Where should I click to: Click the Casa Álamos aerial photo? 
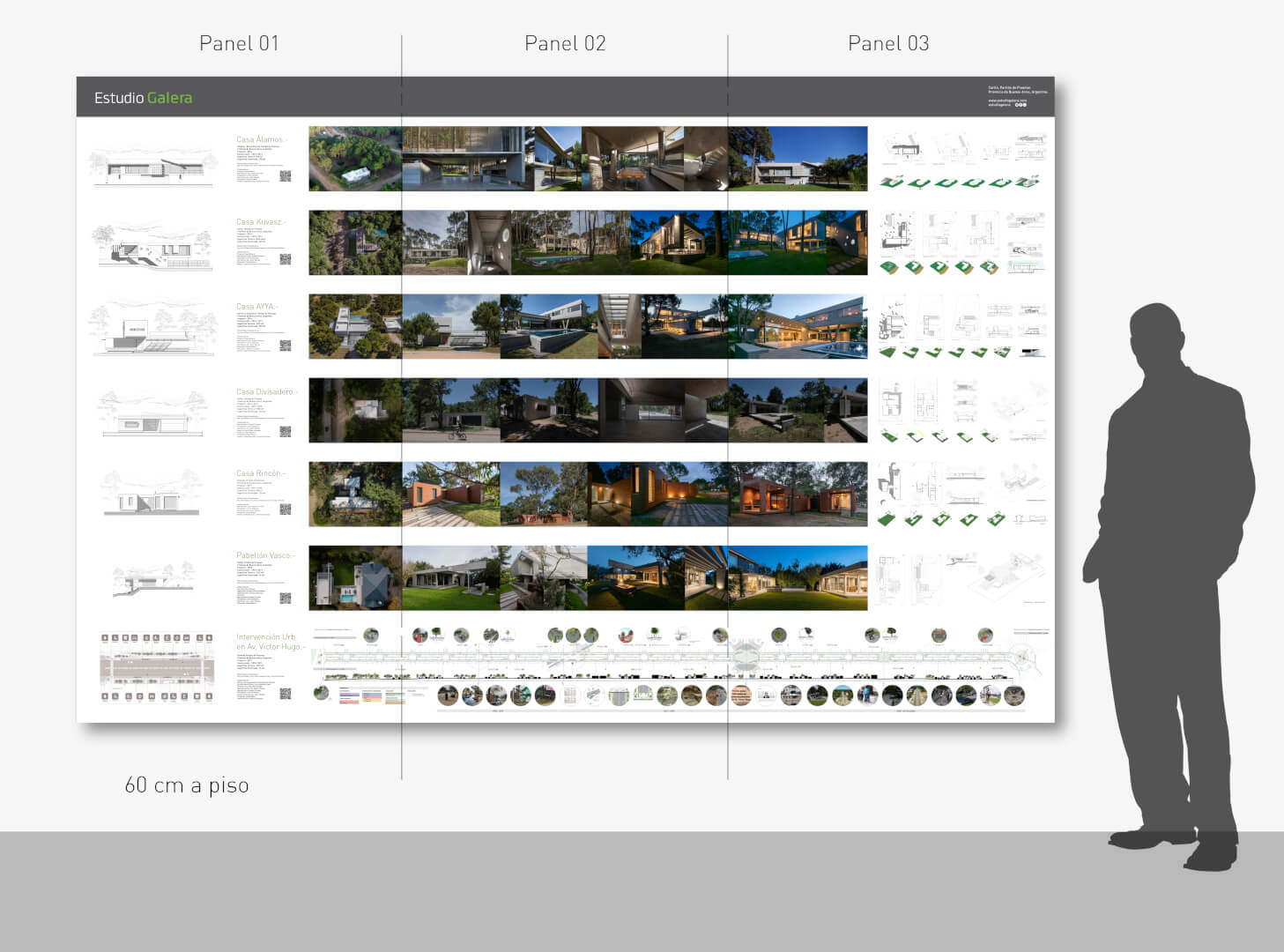click(355, 159)
